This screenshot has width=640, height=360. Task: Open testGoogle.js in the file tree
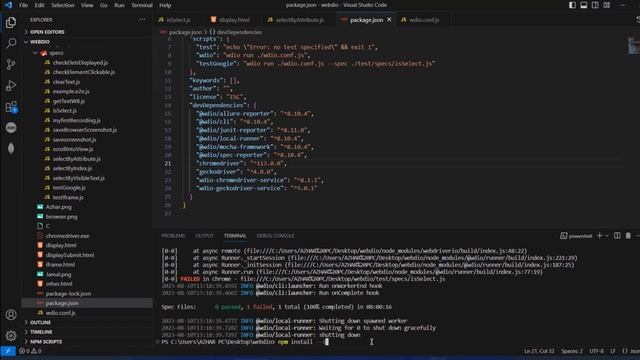pyautogui.click(x=69, y=188)
